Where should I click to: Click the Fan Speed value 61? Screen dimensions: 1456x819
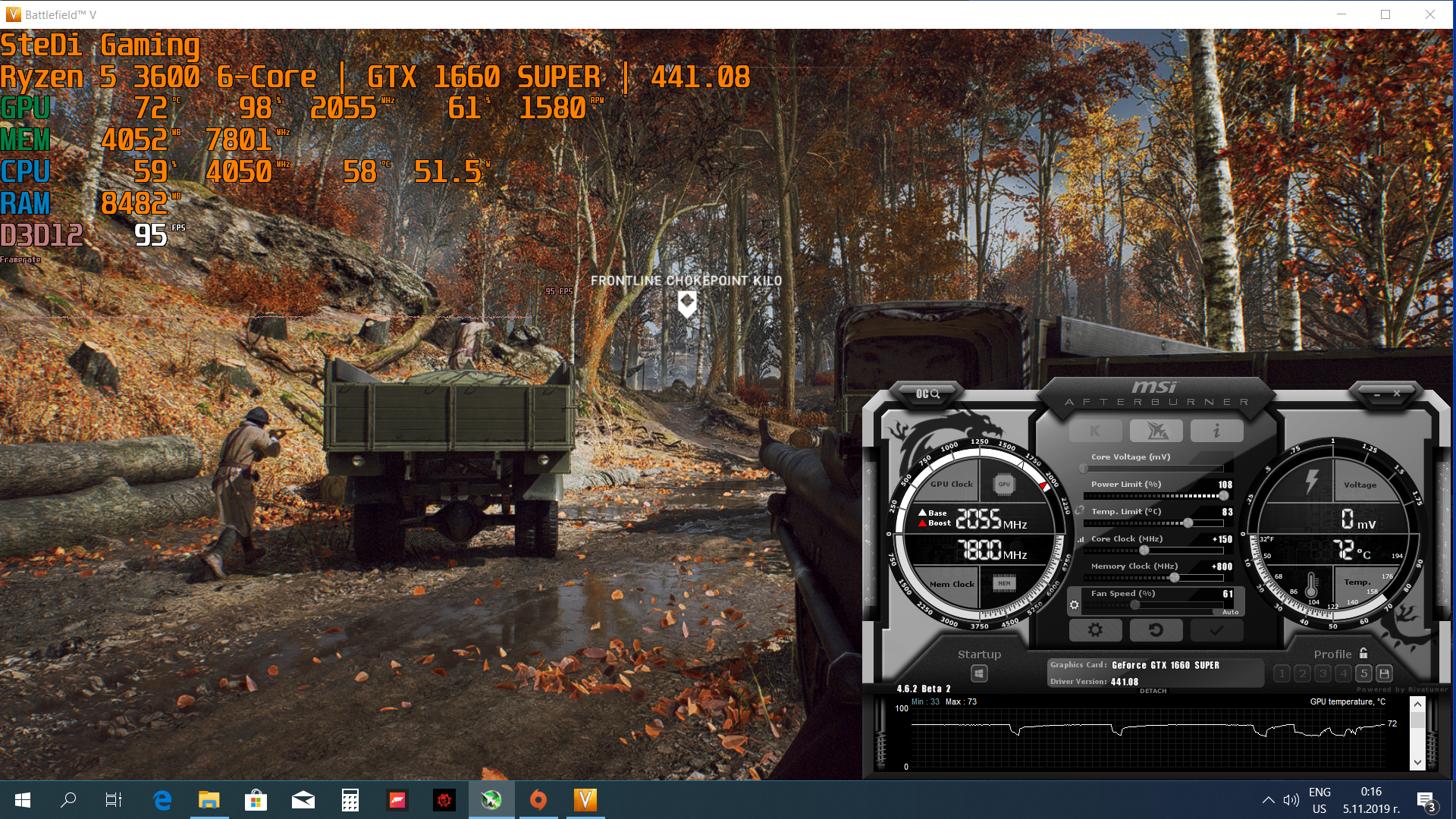(1228, 594)
